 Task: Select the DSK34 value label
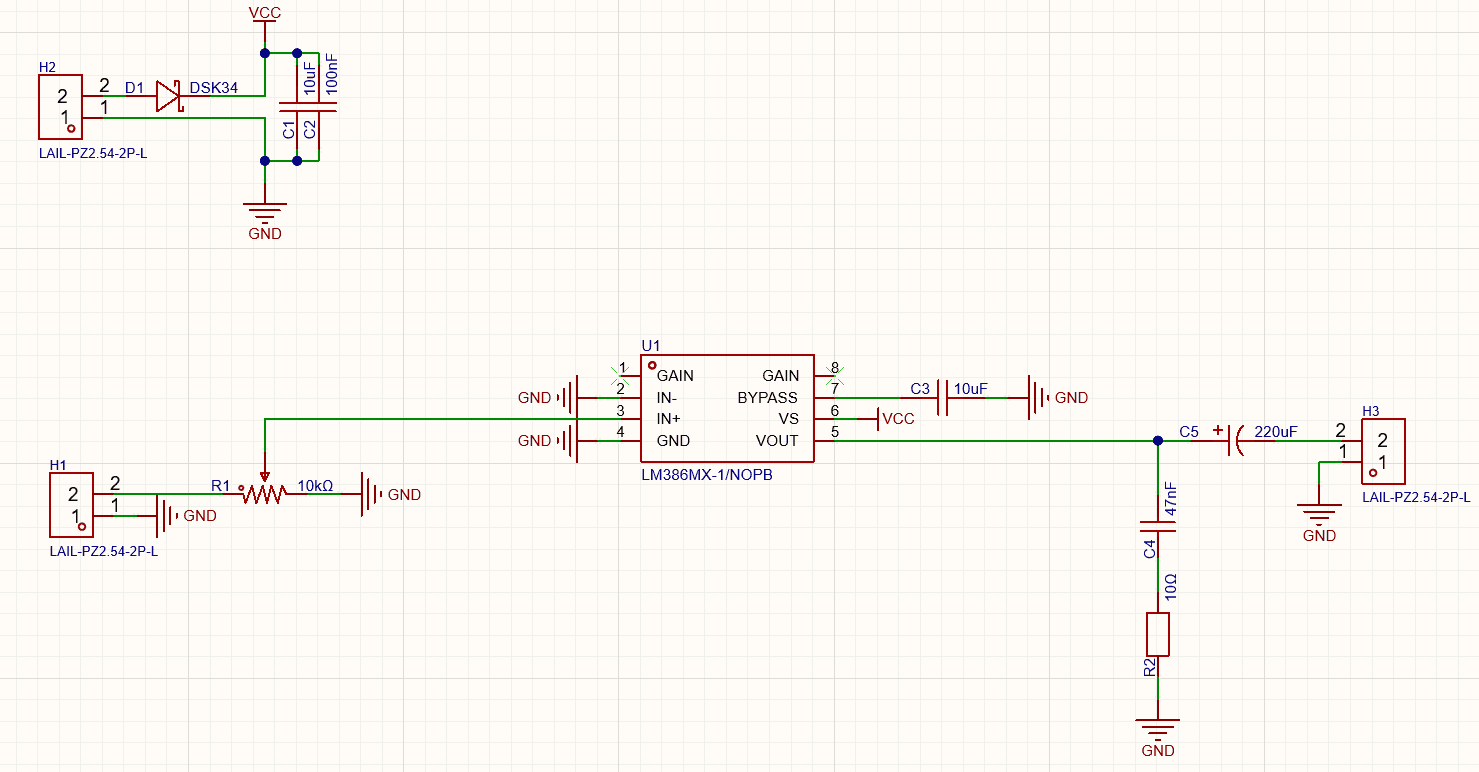pos(214,88)
